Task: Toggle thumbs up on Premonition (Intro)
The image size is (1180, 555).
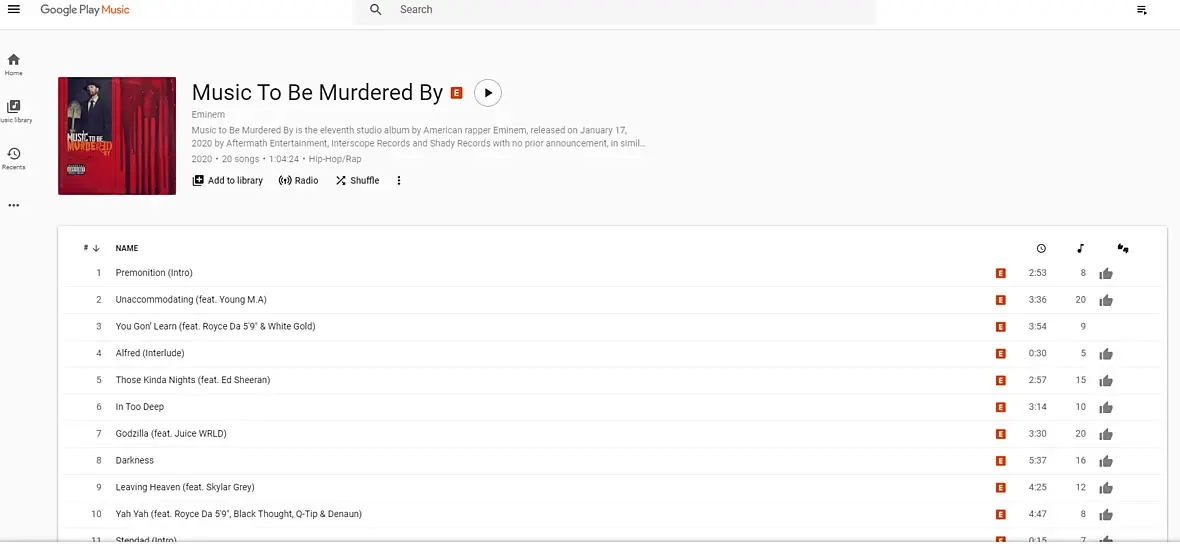Action: click(1105, 273)
